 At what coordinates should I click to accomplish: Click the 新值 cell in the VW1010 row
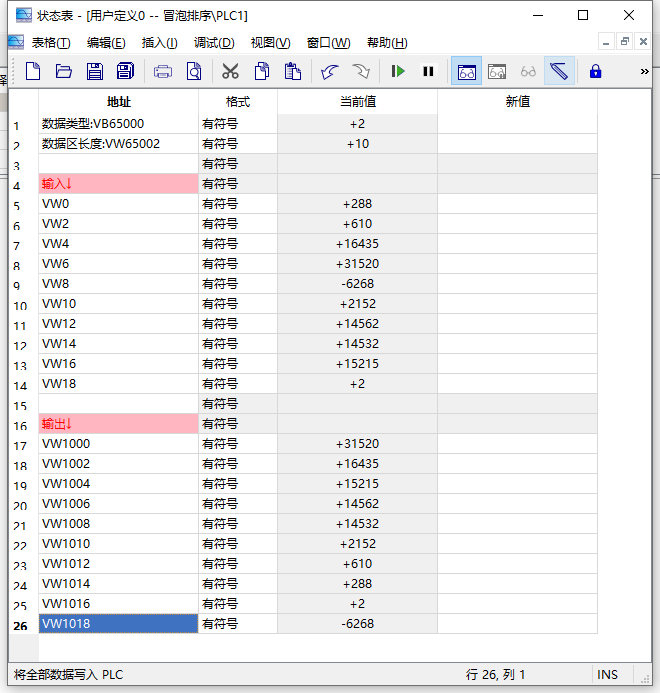pos(518,544)
